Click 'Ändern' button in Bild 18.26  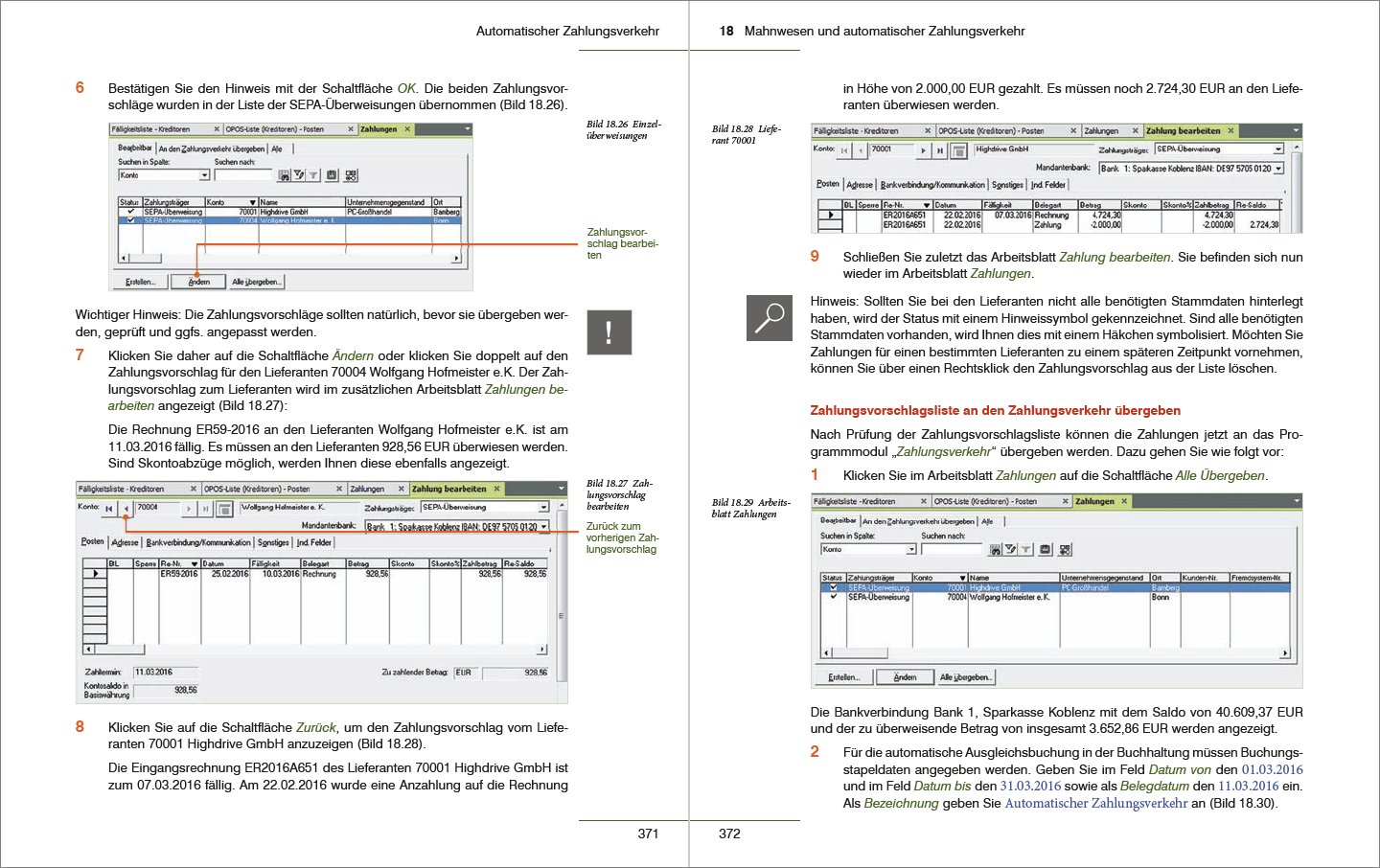coord(198,282)
